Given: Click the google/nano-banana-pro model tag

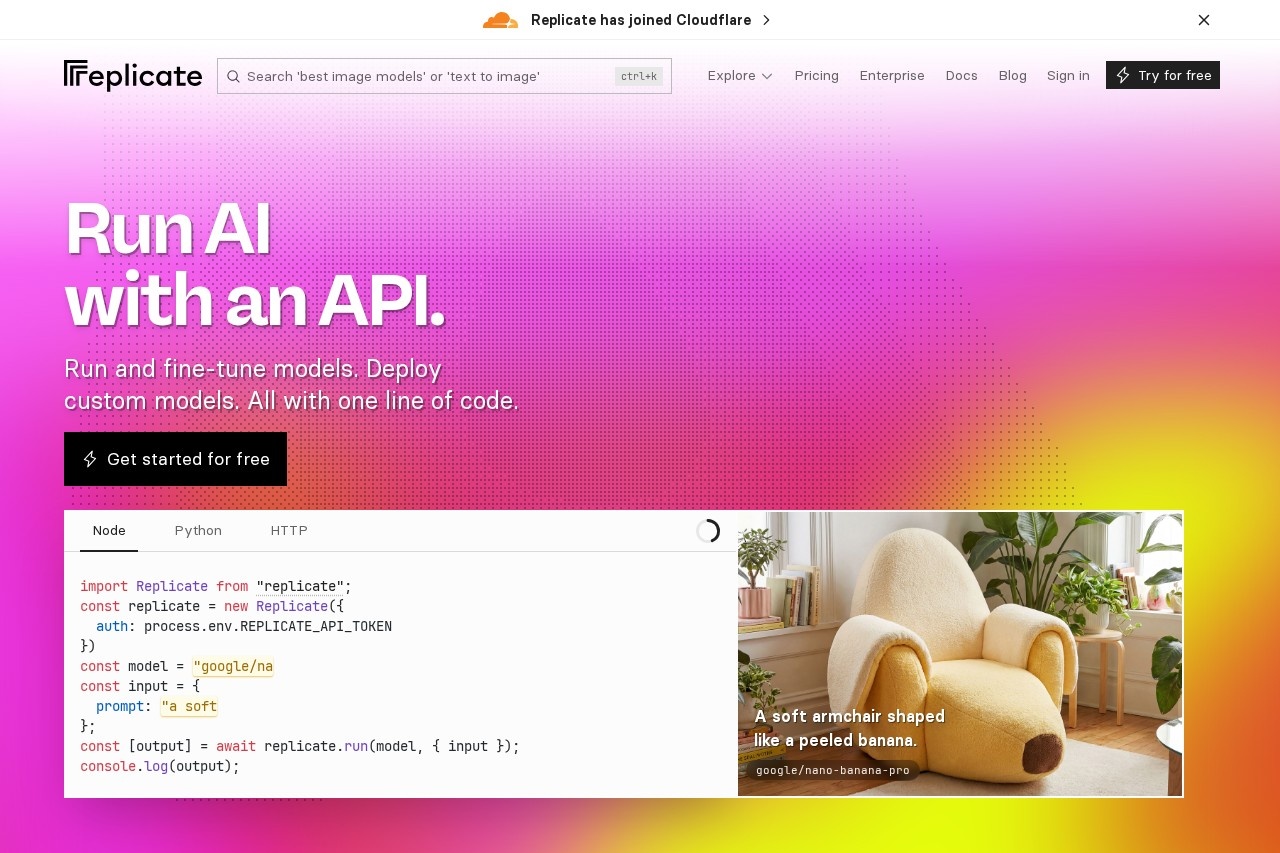Looking at the screenshot, I should click(832, 770).
